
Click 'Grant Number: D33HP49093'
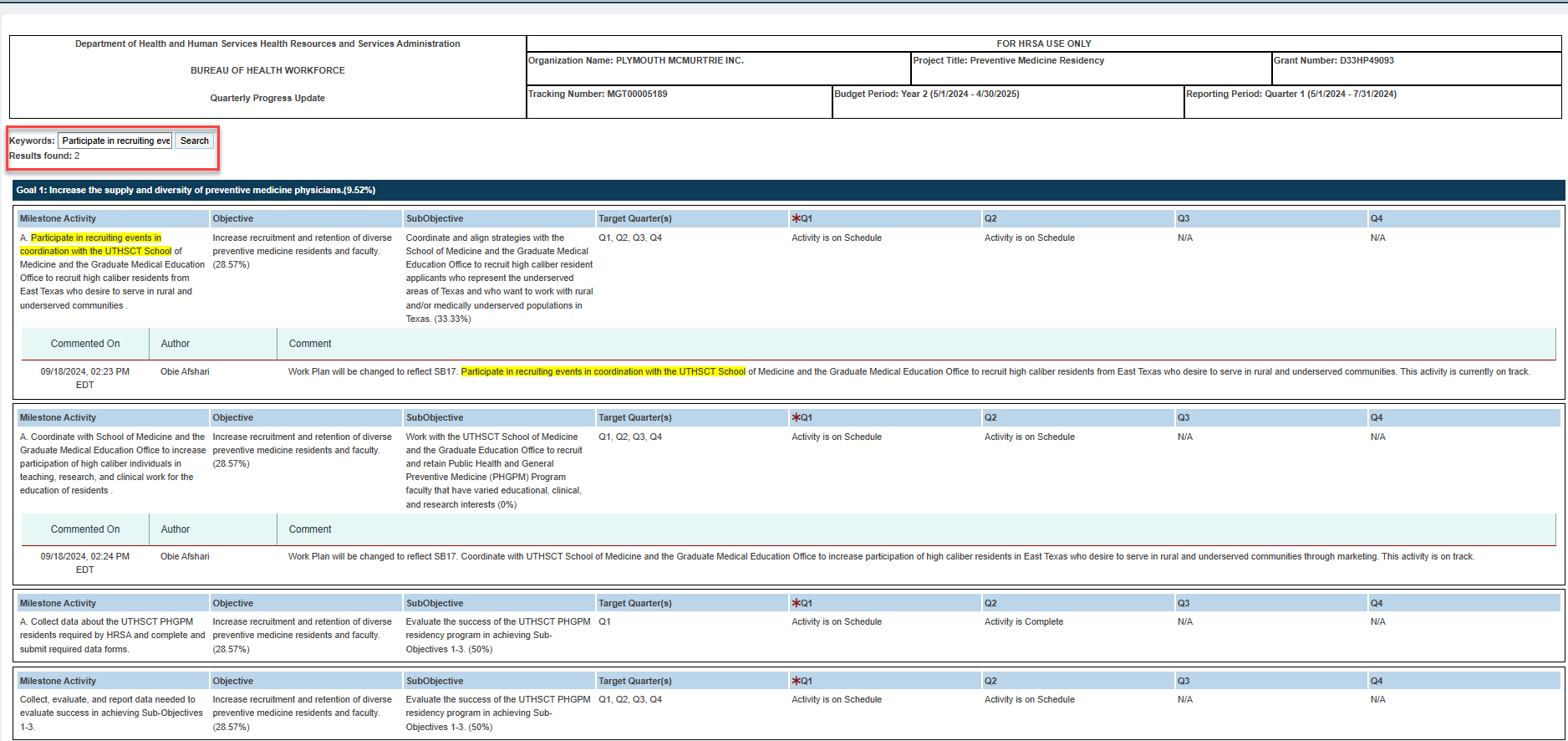coord(1334,60)
